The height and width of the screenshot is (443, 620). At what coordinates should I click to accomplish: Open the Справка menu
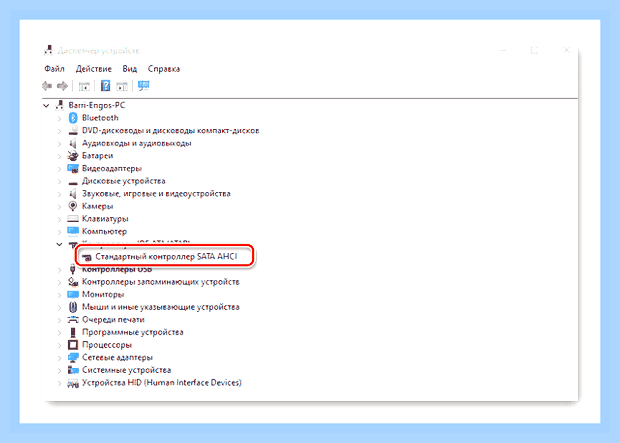pyautogui.click(x=164, y=69)
